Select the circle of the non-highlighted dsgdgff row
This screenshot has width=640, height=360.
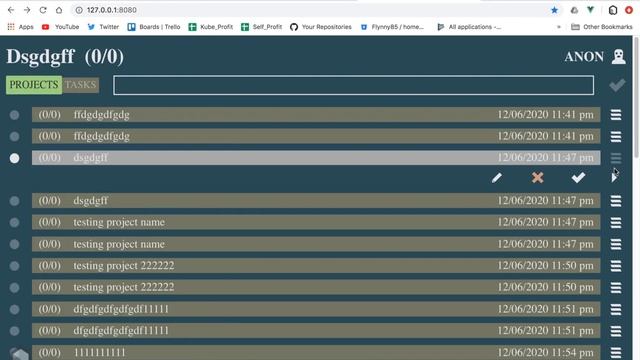(x=14, y=201)
